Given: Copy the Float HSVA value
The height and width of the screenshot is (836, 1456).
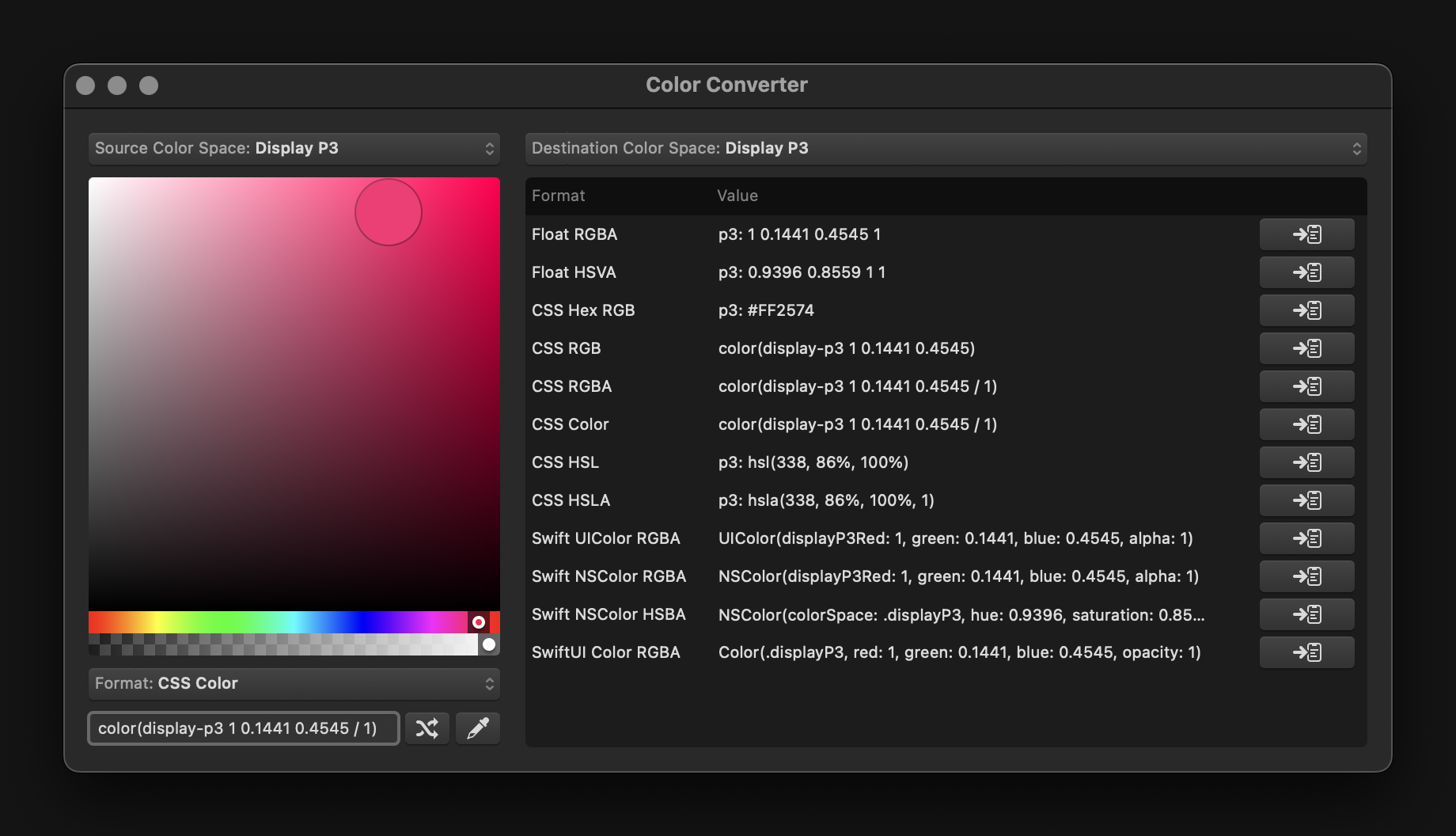Looking at the screenshot, I should pyautogui.click(x=1306, y=272).
